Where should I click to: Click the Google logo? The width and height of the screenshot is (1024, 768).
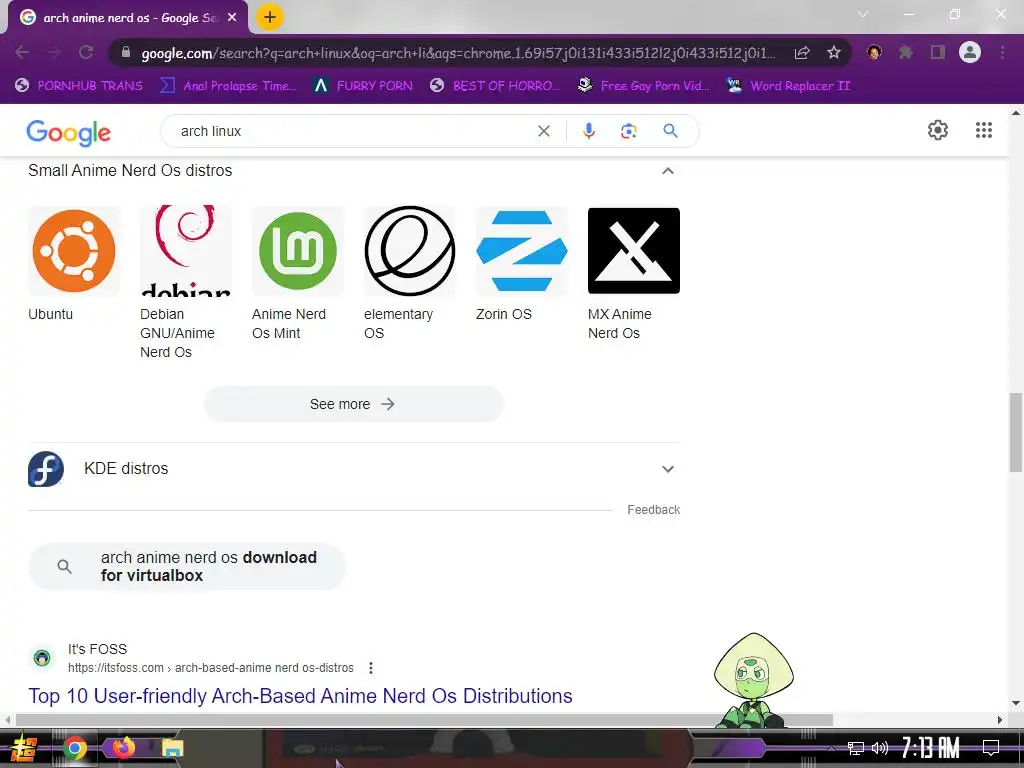pyautogui.click(x=69, y=132)
